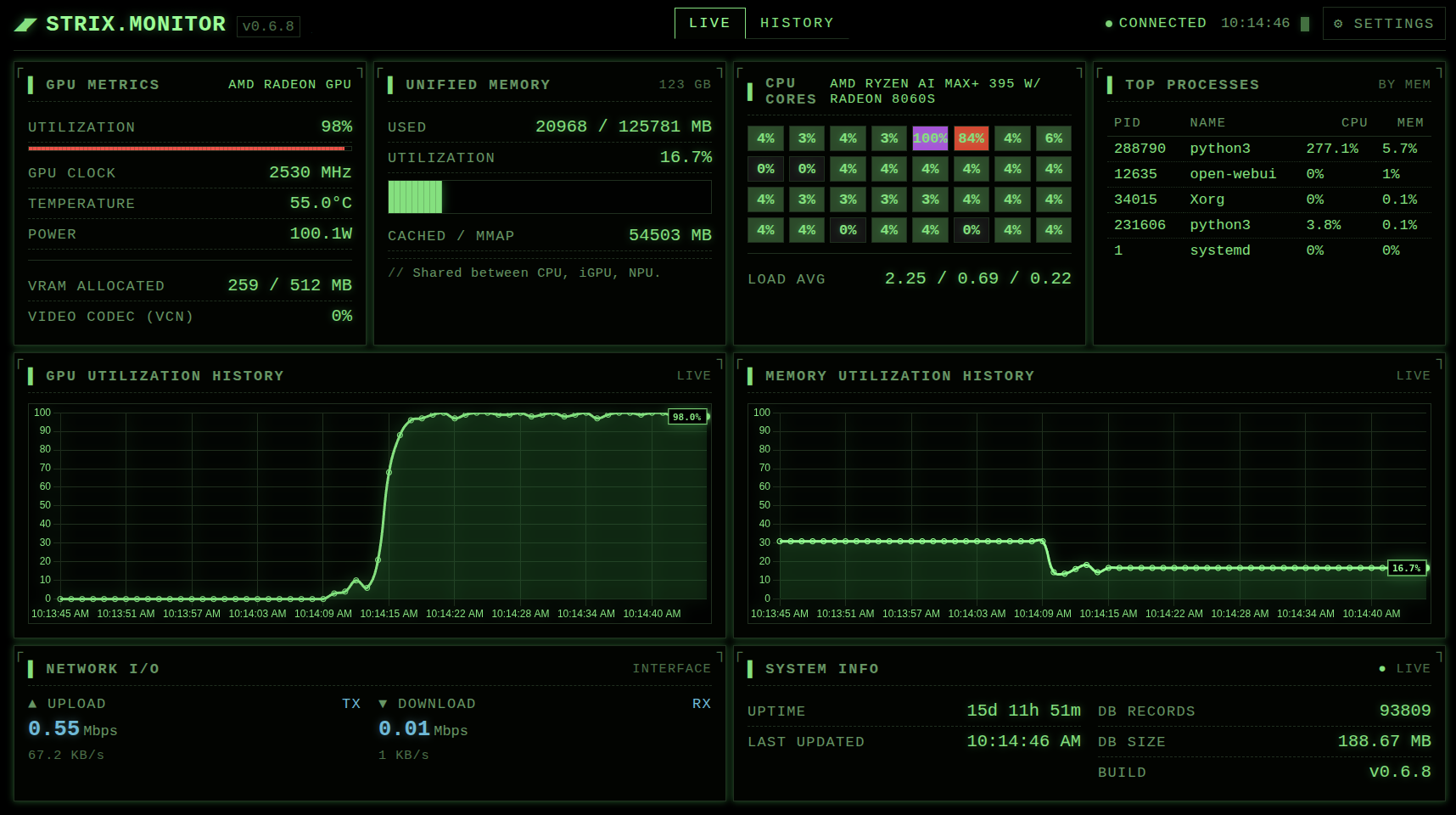Image resolution: width=1456 pixels, height=815 pixels.
Task: Sort processes by MEM column header
Action: tap(1410, 122)
